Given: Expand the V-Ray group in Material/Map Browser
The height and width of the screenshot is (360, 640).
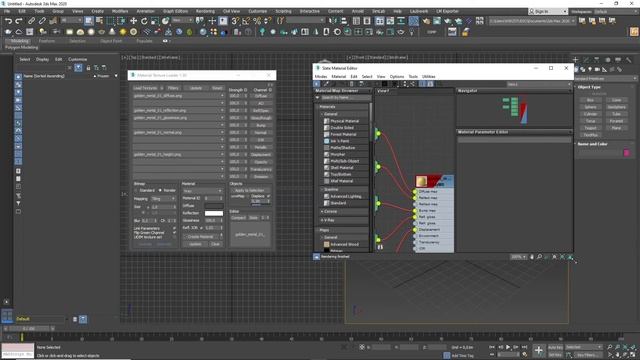Looking at the screenshot, I should click(322, 220).
